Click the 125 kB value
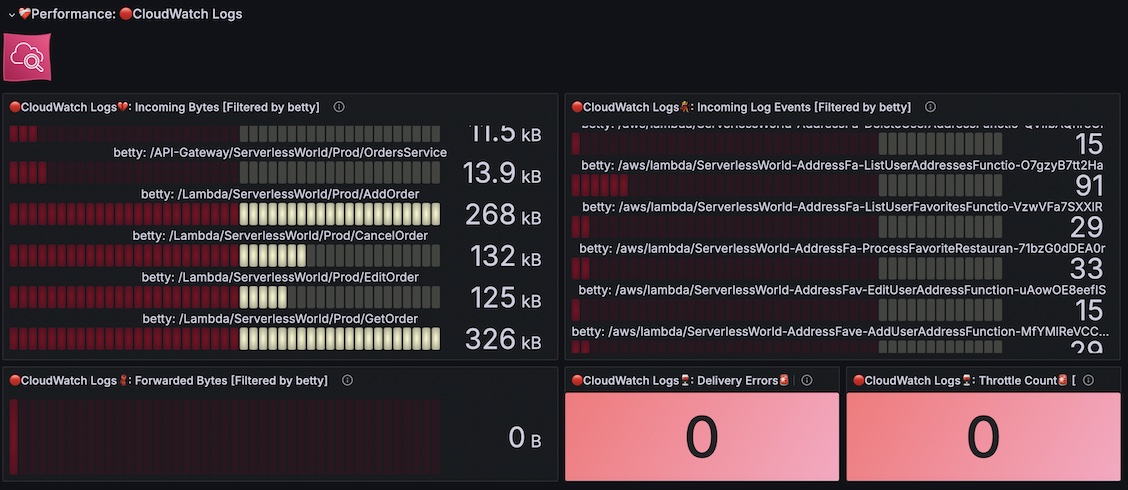Viewport: 1128px width, 490px height. click(505, 297)
